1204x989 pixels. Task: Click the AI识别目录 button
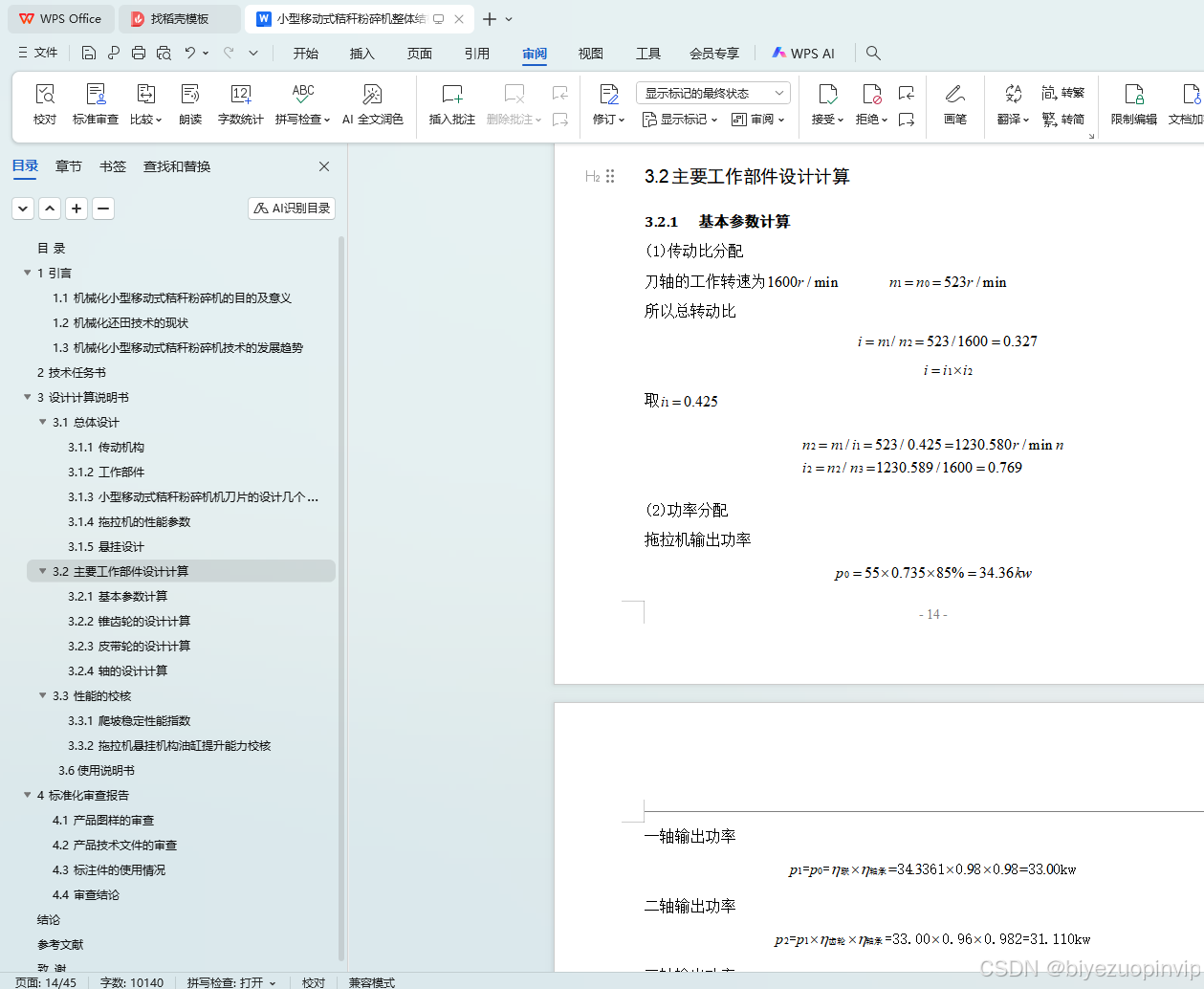tap(292, 208)
